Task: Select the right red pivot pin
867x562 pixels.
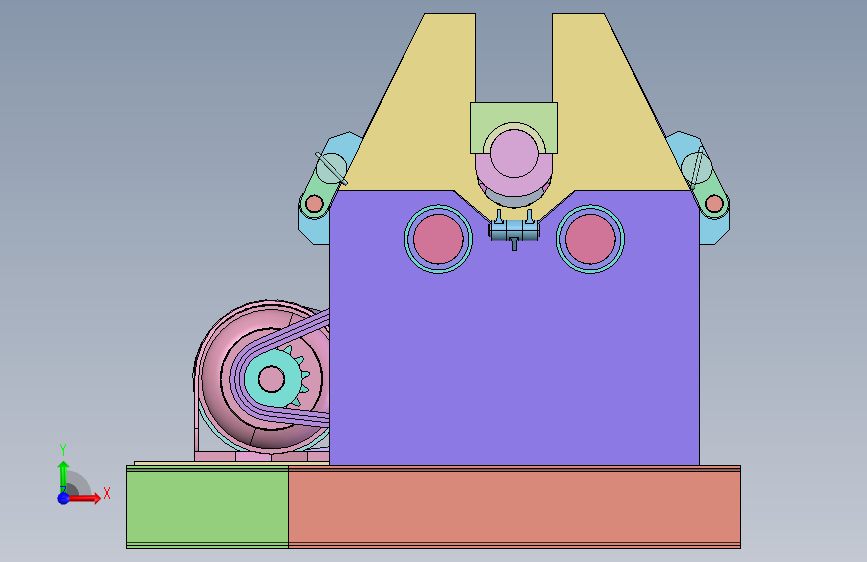Action: point(714,204)
